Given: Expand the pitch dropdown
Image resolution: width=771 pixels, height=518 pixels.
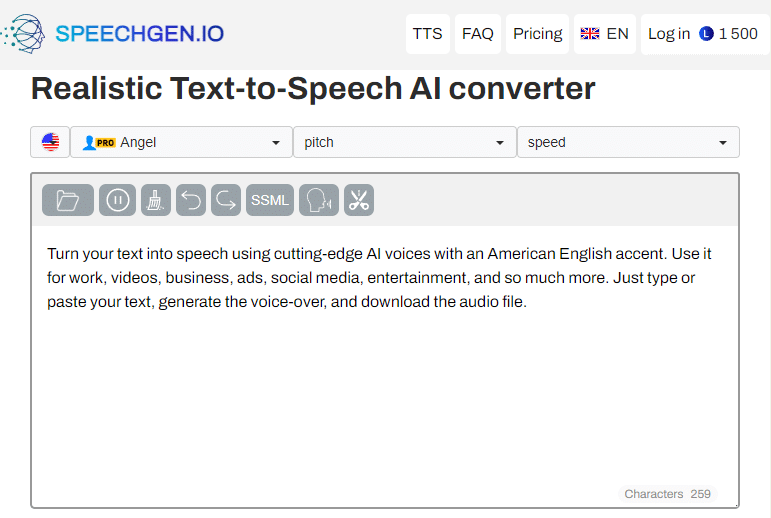Looking at the screenshot, I should [404, 142].
